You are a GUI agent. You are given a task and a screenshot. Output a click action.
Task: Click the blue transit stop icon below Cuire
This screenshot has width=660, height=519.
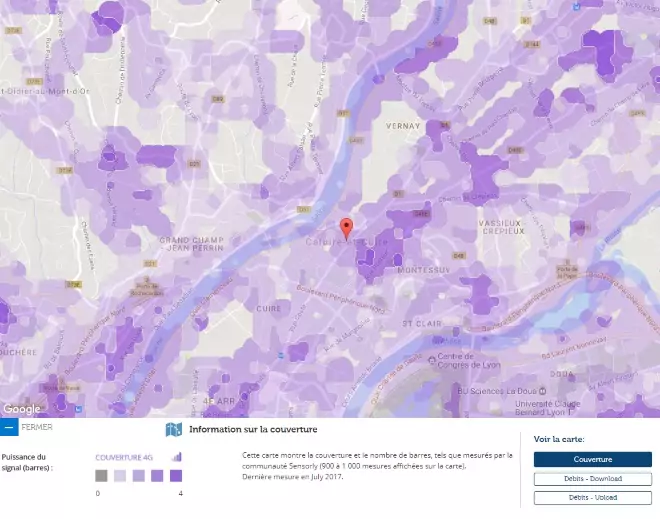click(x=281, y=356)
